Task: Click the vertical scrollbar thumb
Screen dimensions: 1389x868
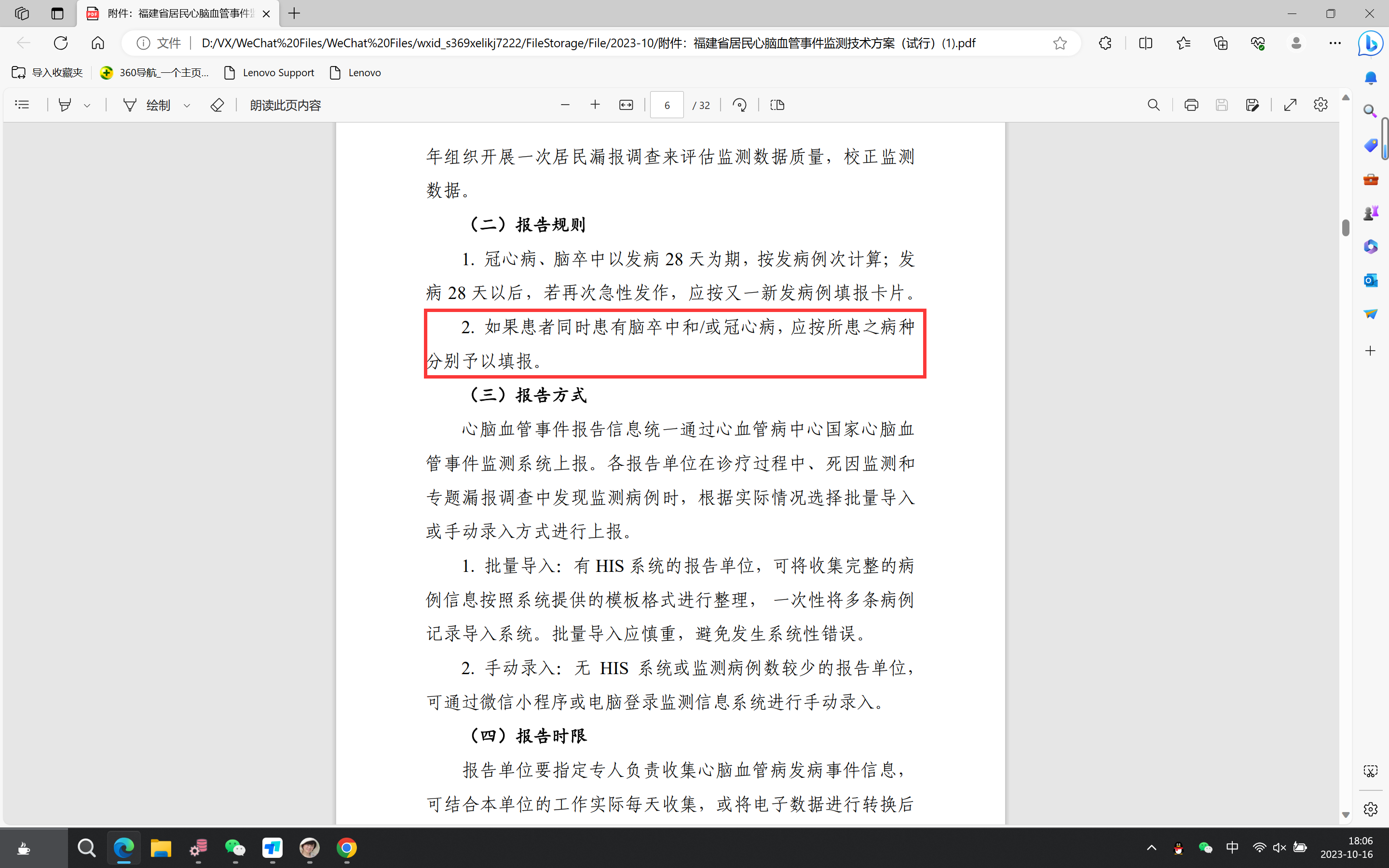Action: 1346,227
